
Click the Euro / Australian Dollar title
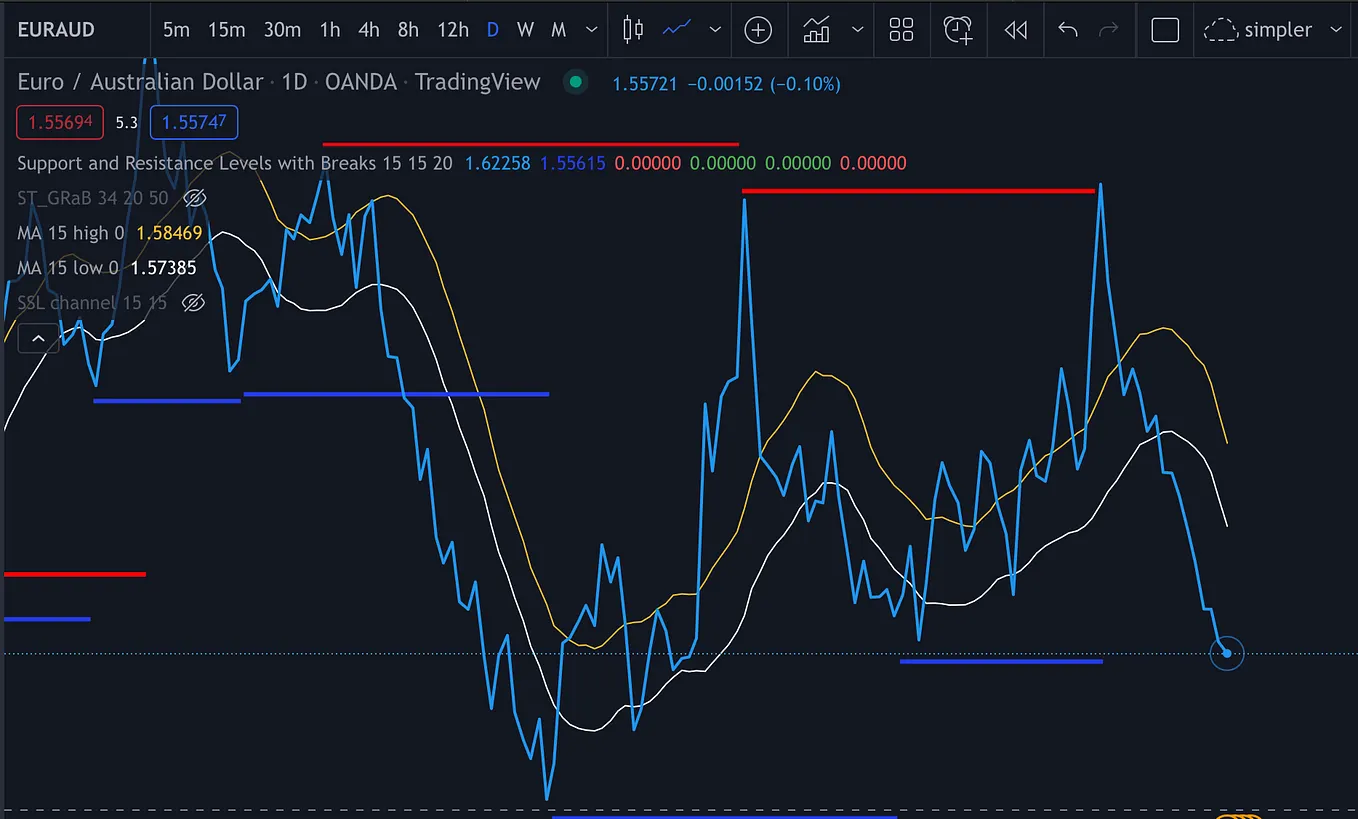[x=141, y=82]
